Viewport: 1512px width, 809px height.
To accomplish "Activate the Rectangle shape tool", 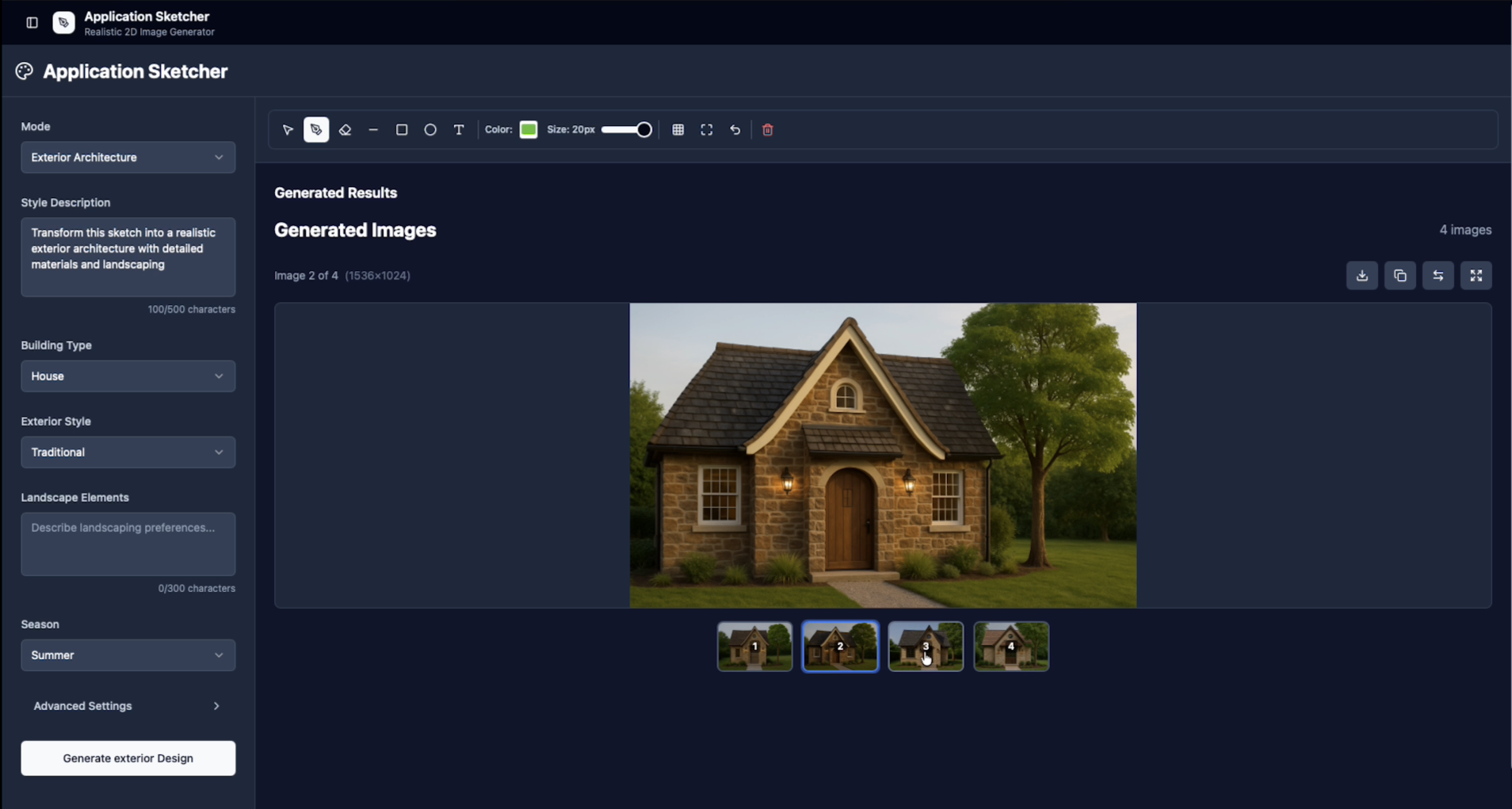I will 401,129.
